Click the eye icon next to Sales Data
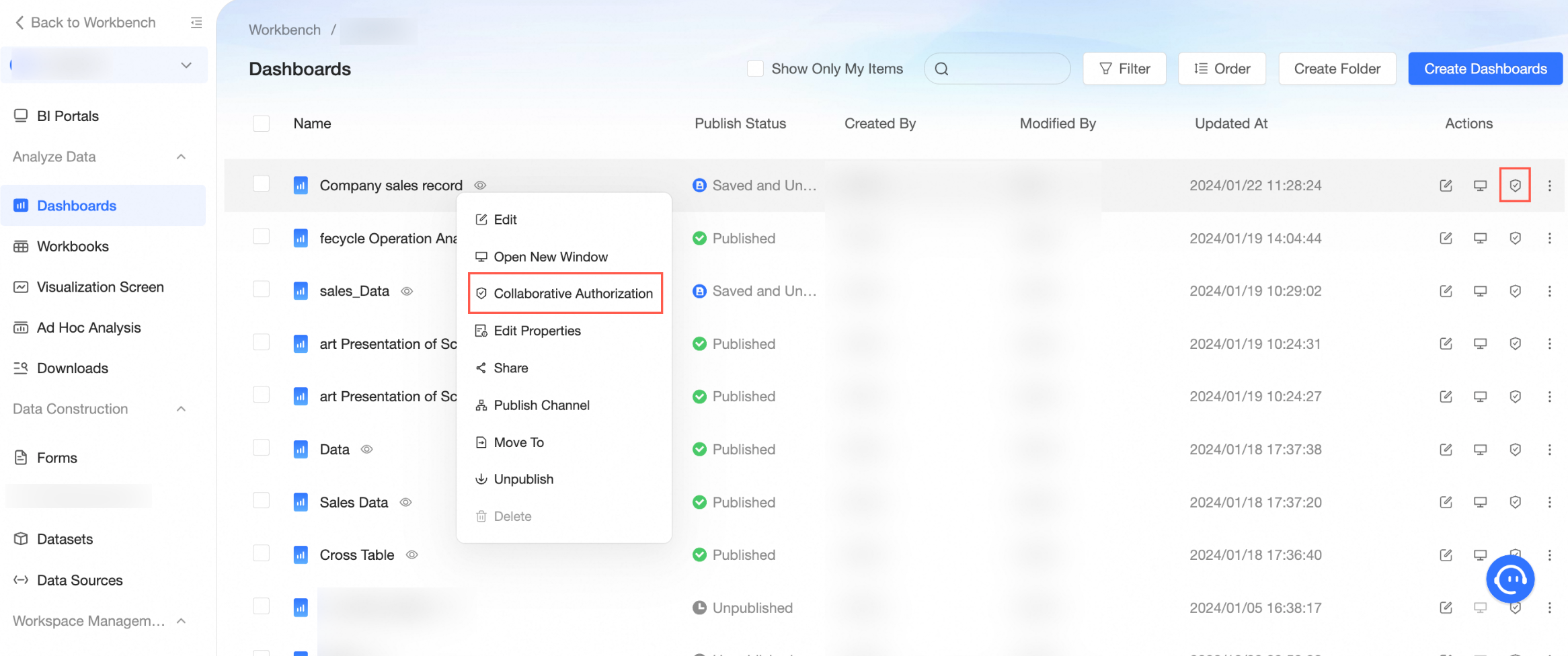The width and height of the screenshot is (1568, 656). point(405,502)
